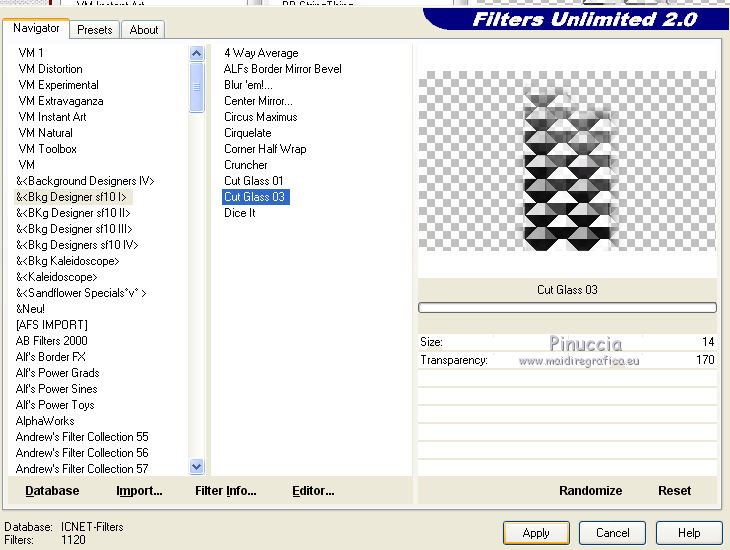Choose the Corner Half Wrap filter
The width and height of the screenshot is (730, 550).
pyautogui.click(x=265, y=149)
